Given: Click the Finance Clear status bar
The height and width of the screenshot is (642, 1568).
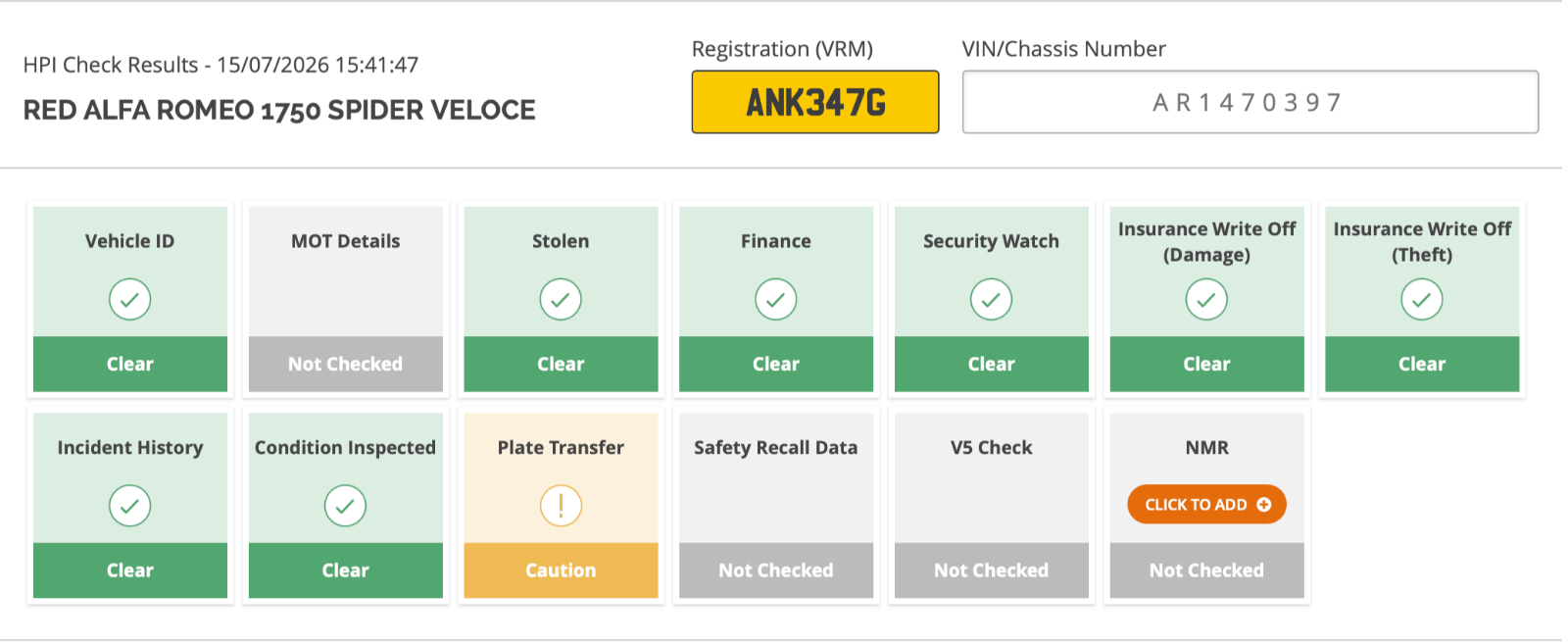Looking at the screenshot, I should point(776,365).
